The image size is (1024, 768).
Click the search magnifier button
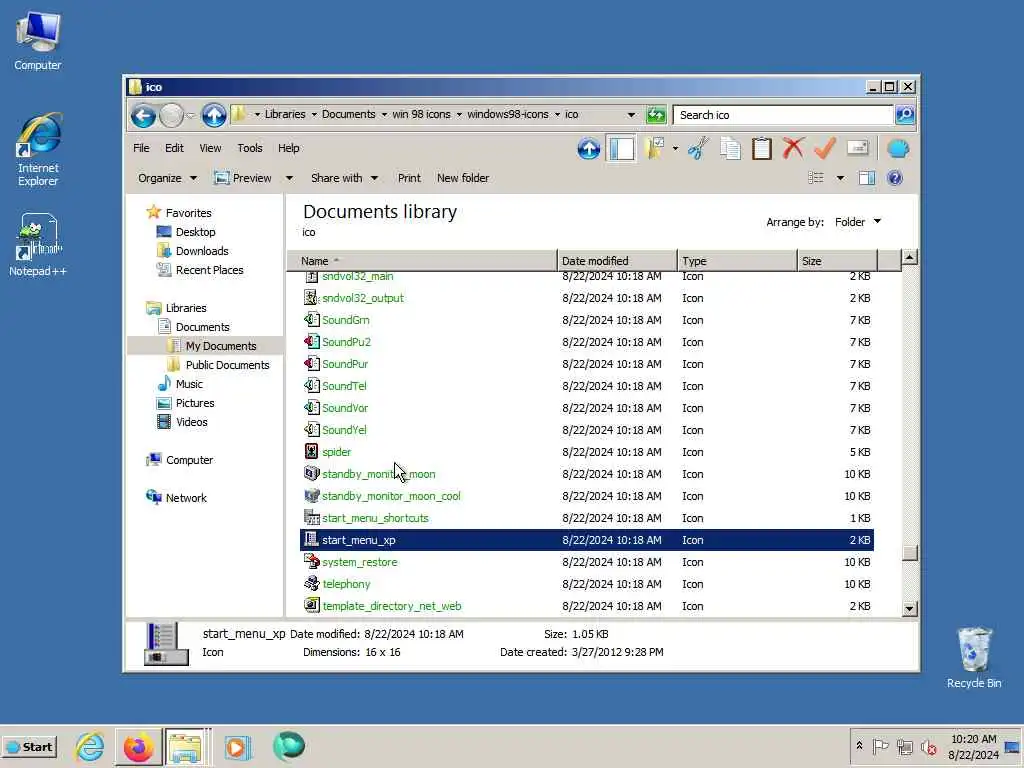click(x=904, y=115)
